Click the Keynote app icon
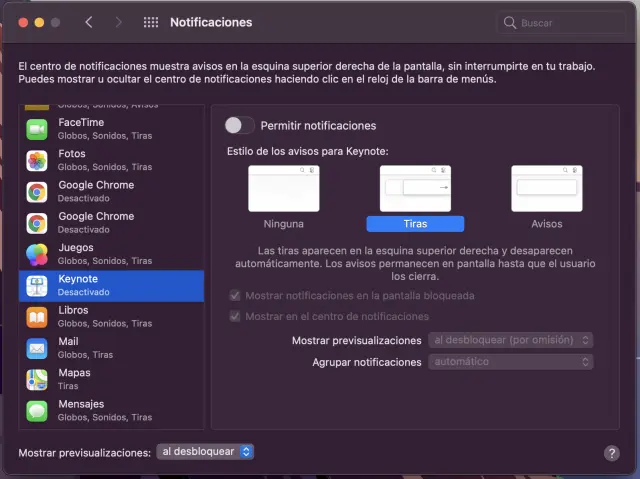 click(37, 286)
